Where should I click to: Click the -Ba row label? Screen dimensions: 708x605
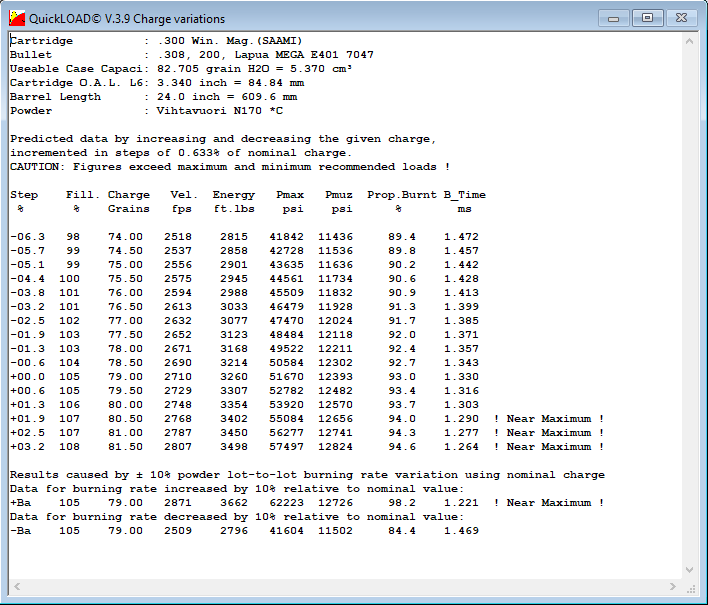tap(20, 531)
